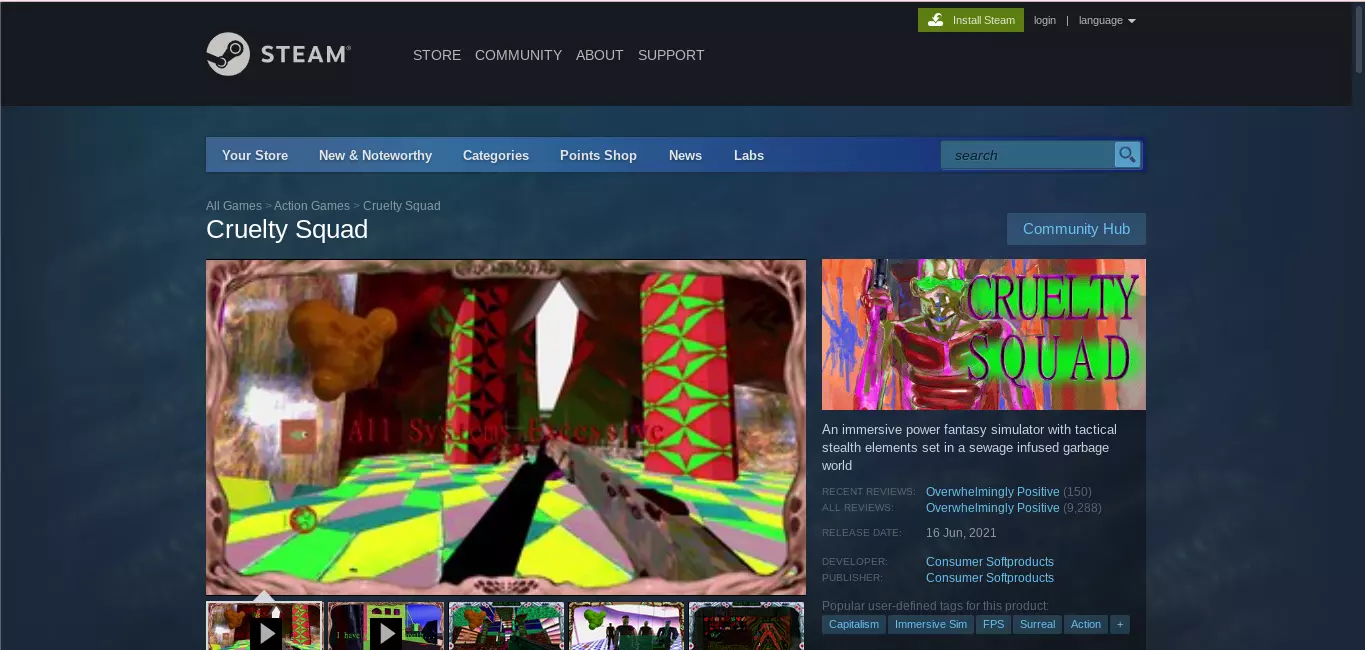Click the Consumer Softproducts developer link
This screenshot has width=1365, height=650.
(990, 562)
